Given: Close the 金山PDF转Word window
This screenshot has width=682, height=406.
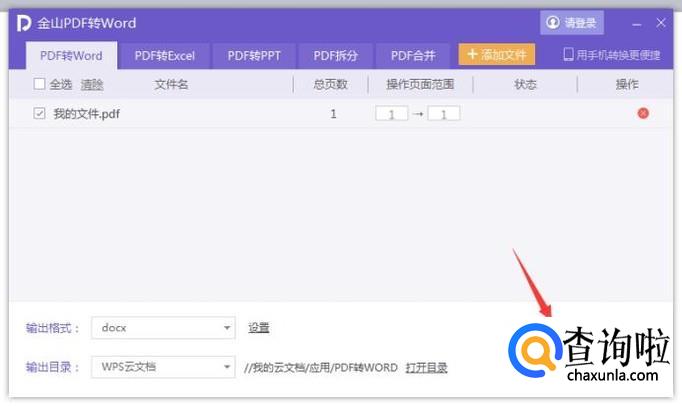Looking at the screenshot, I should pyautogui.click(x=661, y=23).
